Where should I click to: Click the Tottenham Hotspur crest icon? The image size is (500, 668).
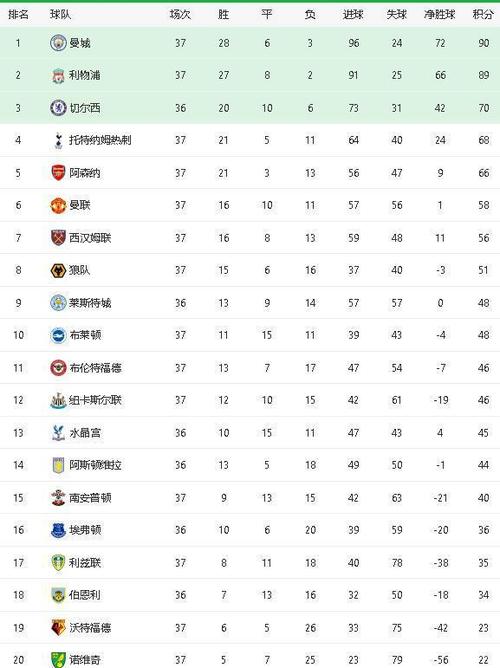(x=58, y=140)
